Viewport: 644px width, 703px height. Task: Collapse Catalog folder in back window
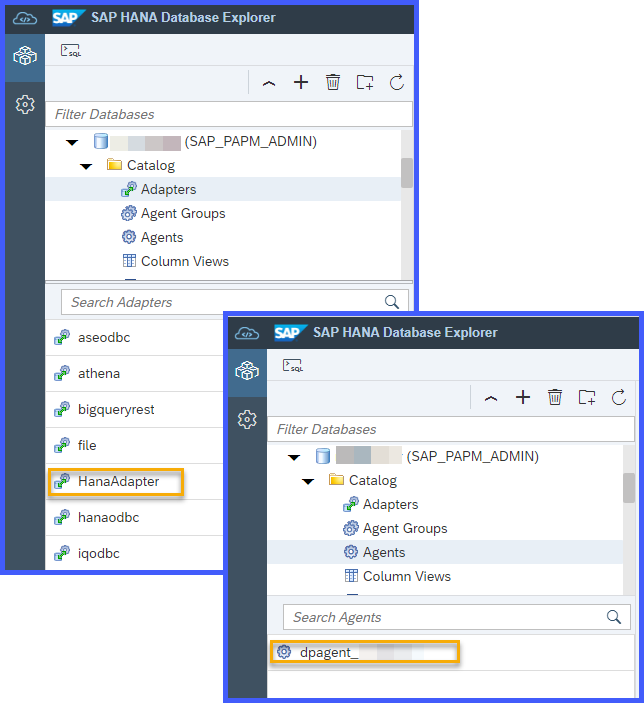(x=86, y=167)
